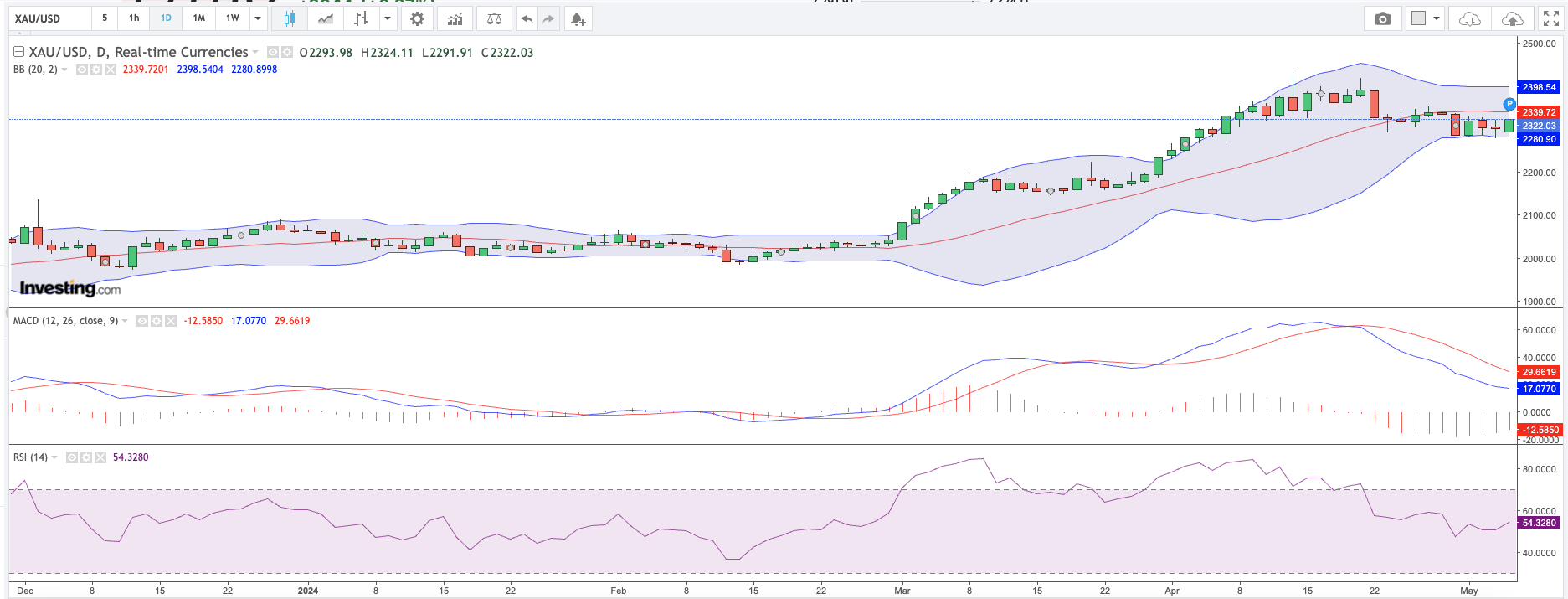Click the XAU/USD symbol search field
The image size is (1568, 599).
[x=49, y=18]
